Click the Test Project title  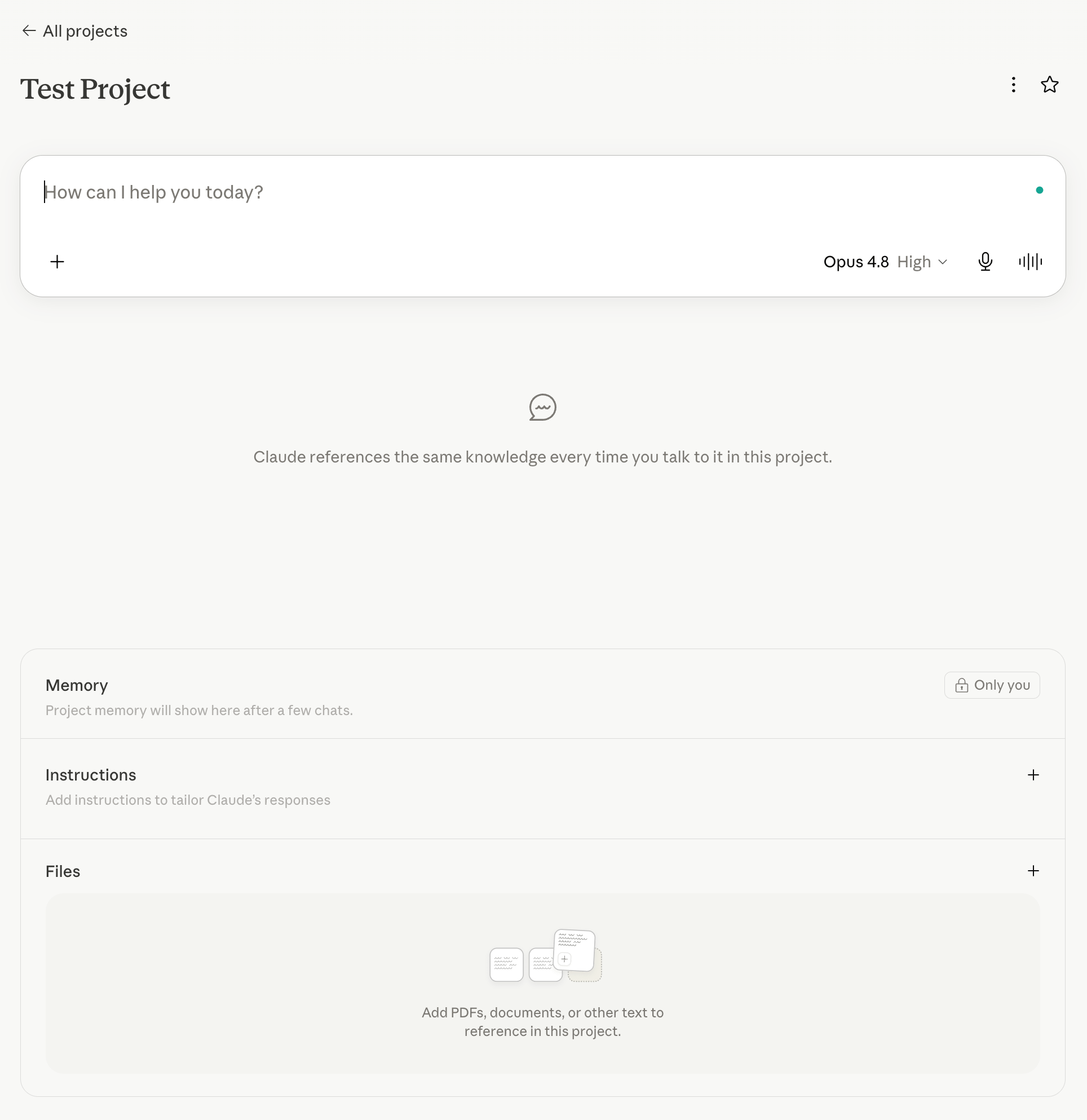point(95,89)
